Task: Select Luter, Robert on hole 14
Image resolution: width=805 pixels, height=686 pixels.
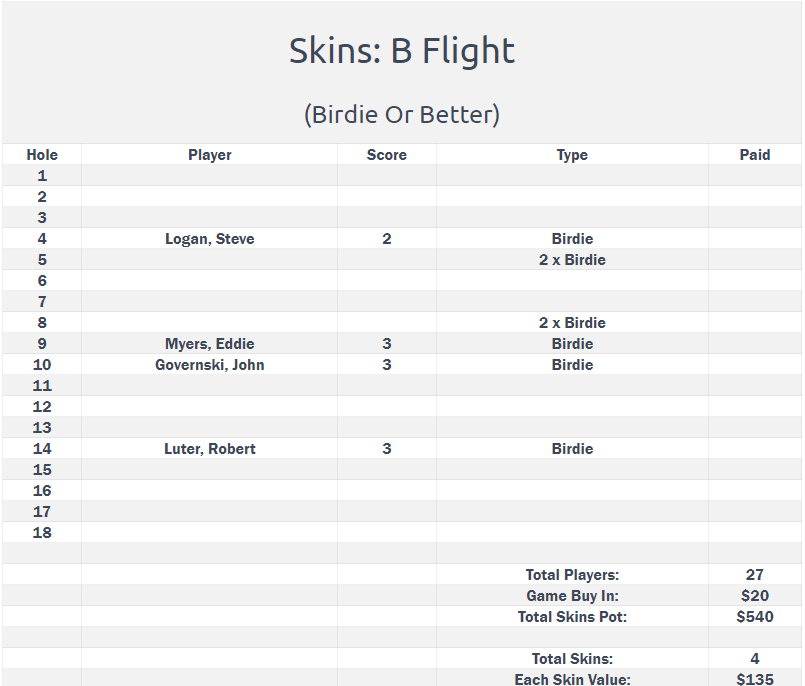Action: (209, 449)
